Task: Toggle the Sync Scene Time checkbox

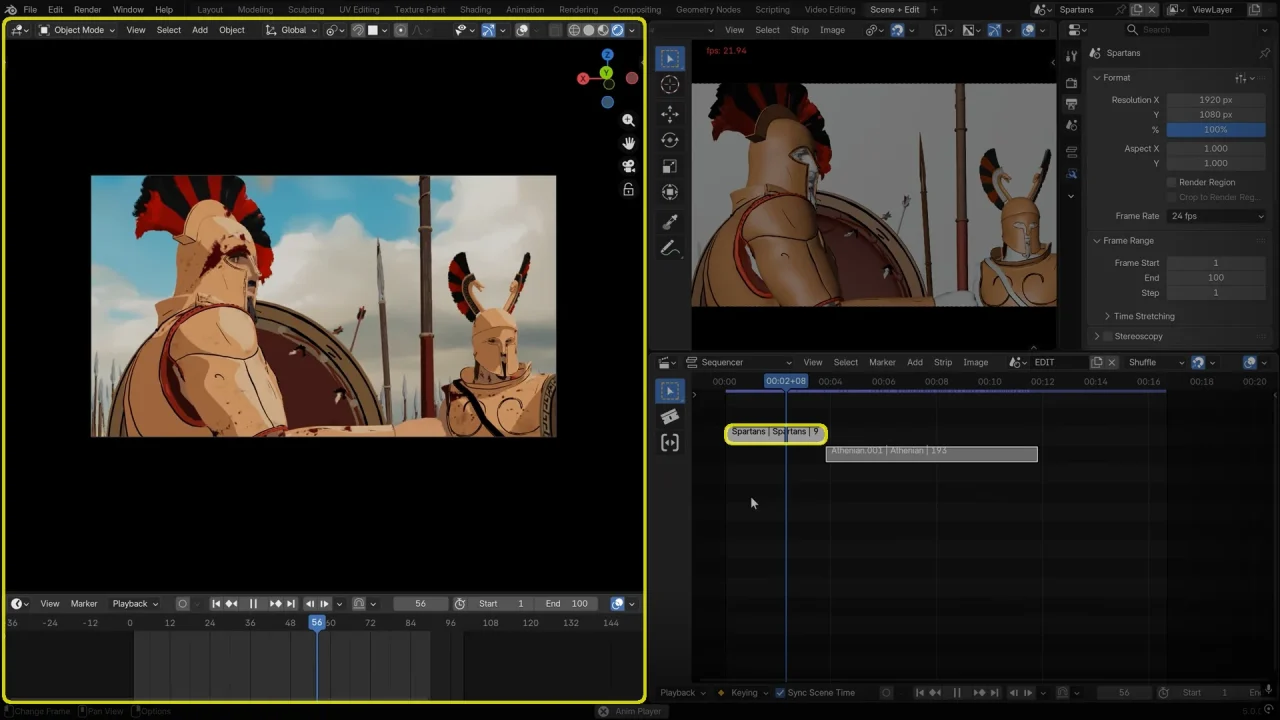Action: [781, 692]
